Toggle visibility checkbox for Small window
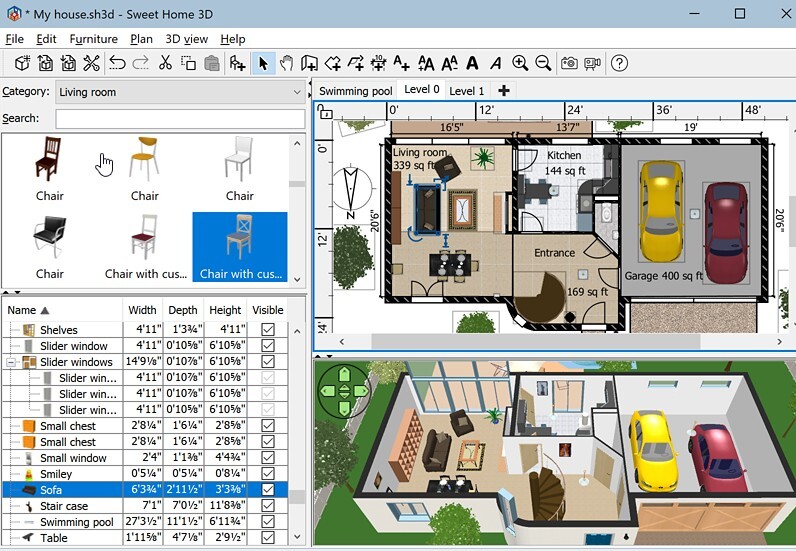This screenshot has width=796, height=551. (x=268, y=458)
